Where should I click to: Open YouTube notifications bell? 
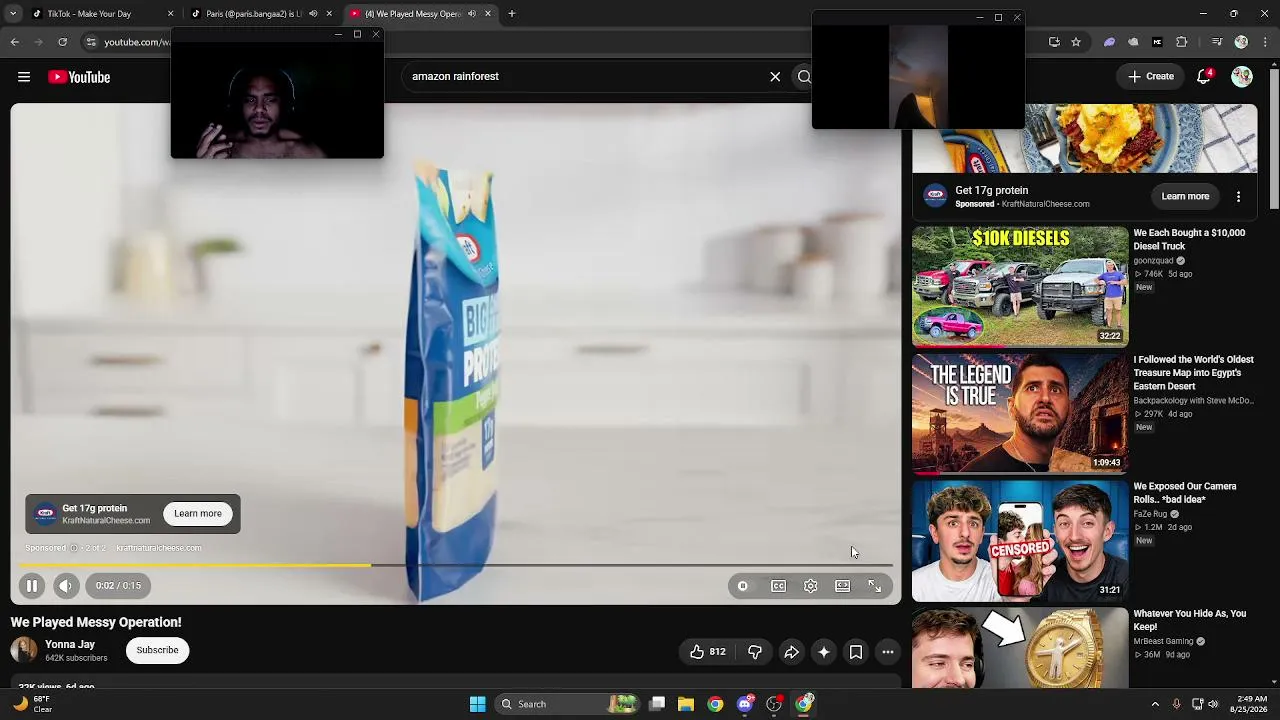pos(1204,76)
